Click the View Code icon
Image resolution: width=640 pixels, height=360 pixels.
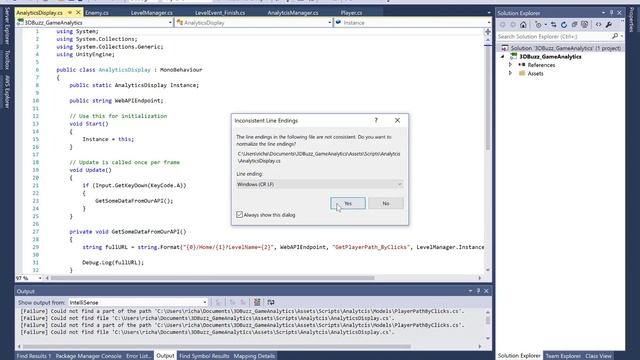click(x=598, y=25)
